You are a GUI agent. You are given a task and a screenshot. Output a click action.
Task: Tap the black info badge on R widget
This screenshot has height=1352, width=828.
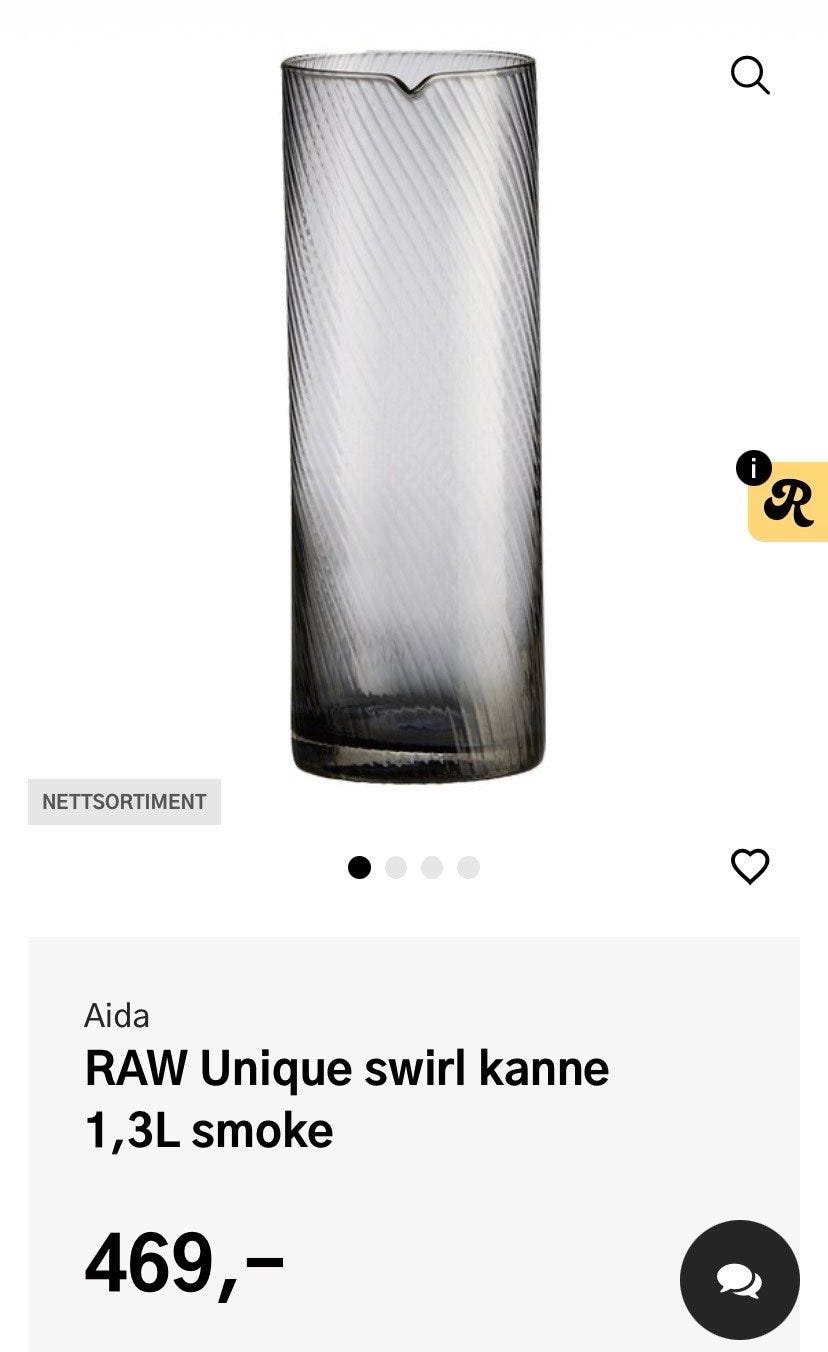[x=753, y=467]
